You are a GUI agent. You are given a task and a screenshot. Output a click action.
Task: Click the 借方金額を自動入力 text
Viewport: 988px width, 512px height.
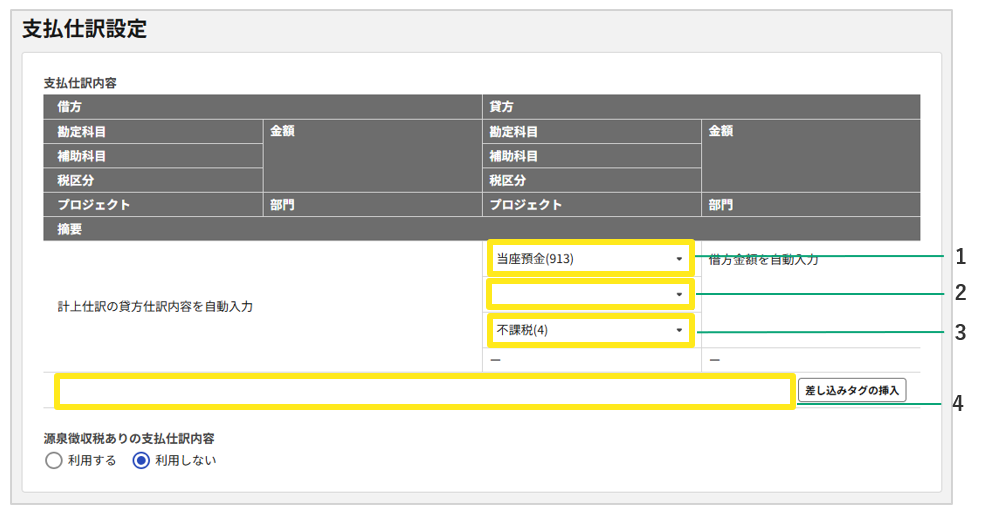click(763, 259)
